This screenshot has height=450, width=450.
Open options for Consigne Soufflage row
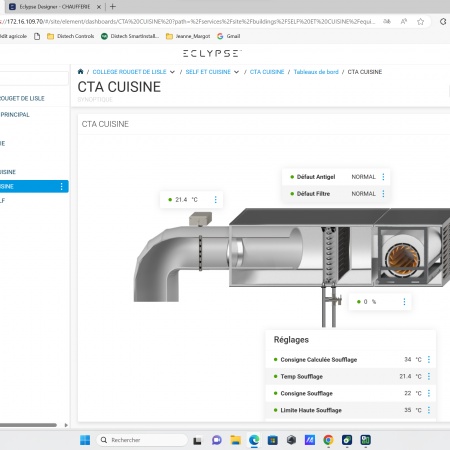(429, 393)
